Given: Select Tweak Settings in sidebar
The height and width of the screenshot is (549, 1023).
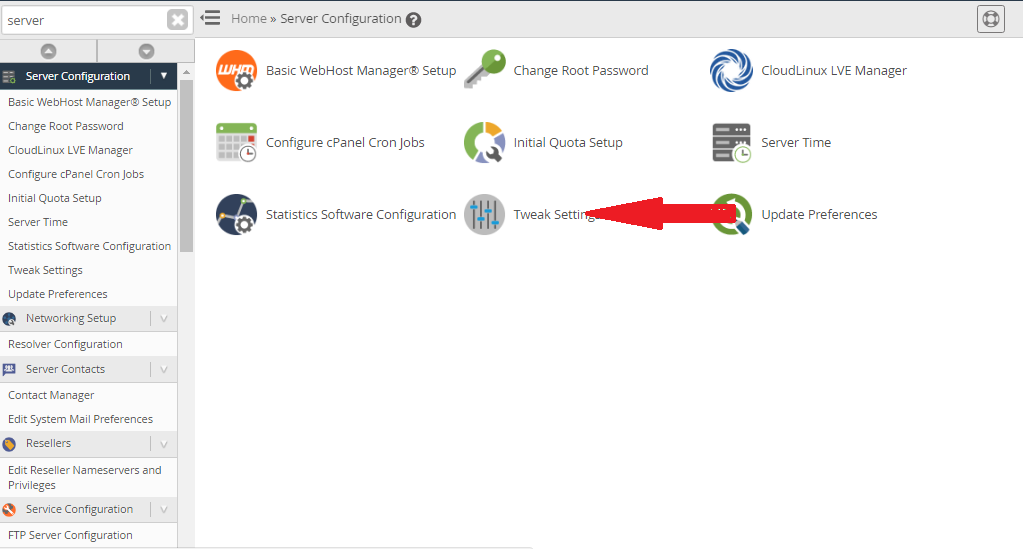Looking at the screenshot, I should [45, 270].
